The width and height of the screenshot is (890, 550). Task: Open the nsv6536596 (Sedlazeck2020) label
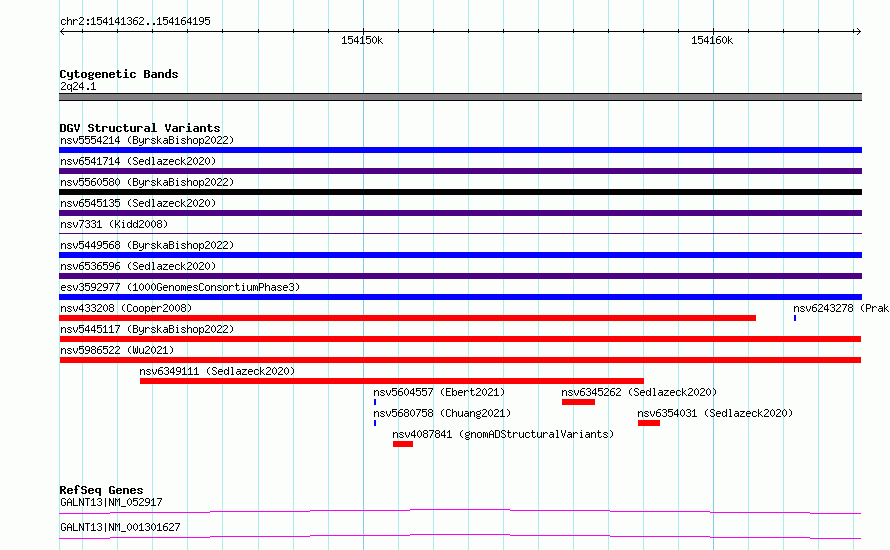coord(138,266)
